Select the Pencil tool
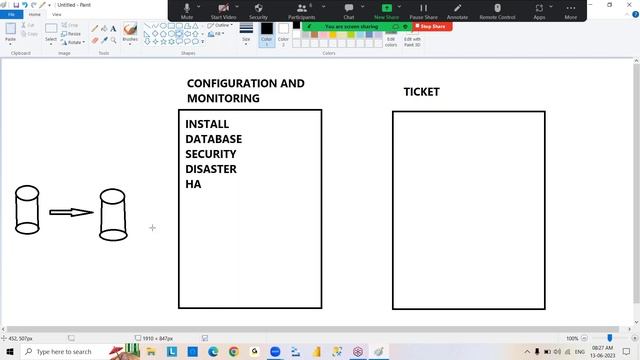The width and height of the screenshot is (640, 360). click(x=95, y=29)
